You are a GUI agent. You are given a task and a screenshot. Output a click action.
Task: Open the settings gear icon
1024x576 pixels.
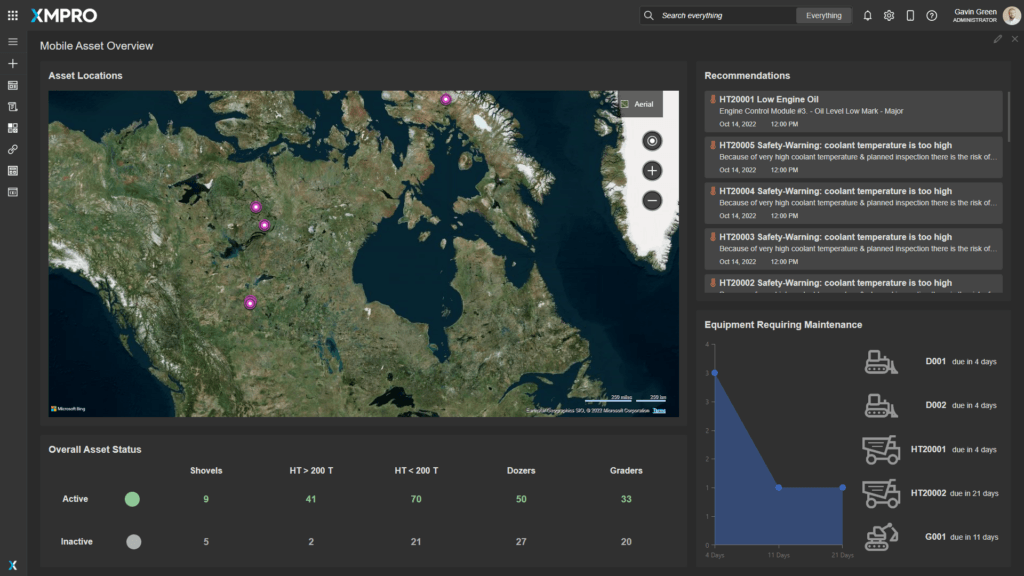coord(888,16)
